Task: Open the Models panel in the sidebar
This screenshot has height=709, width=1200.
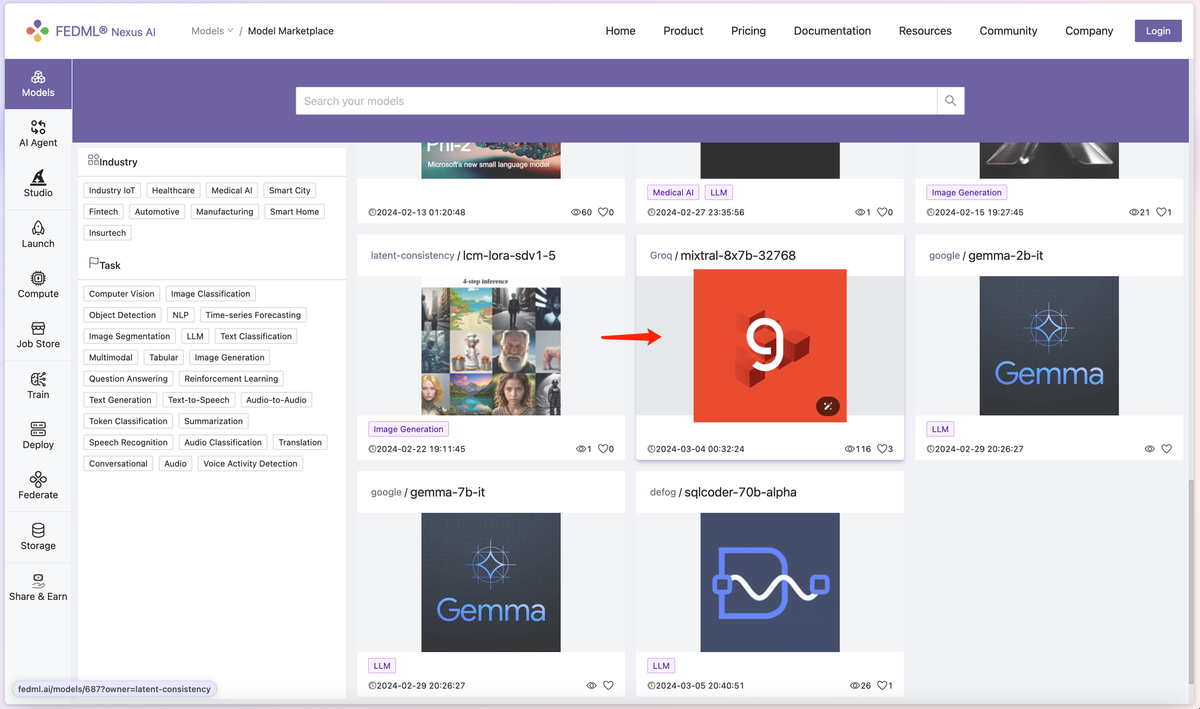Action: pyautogui.click(x=37, y=85)
